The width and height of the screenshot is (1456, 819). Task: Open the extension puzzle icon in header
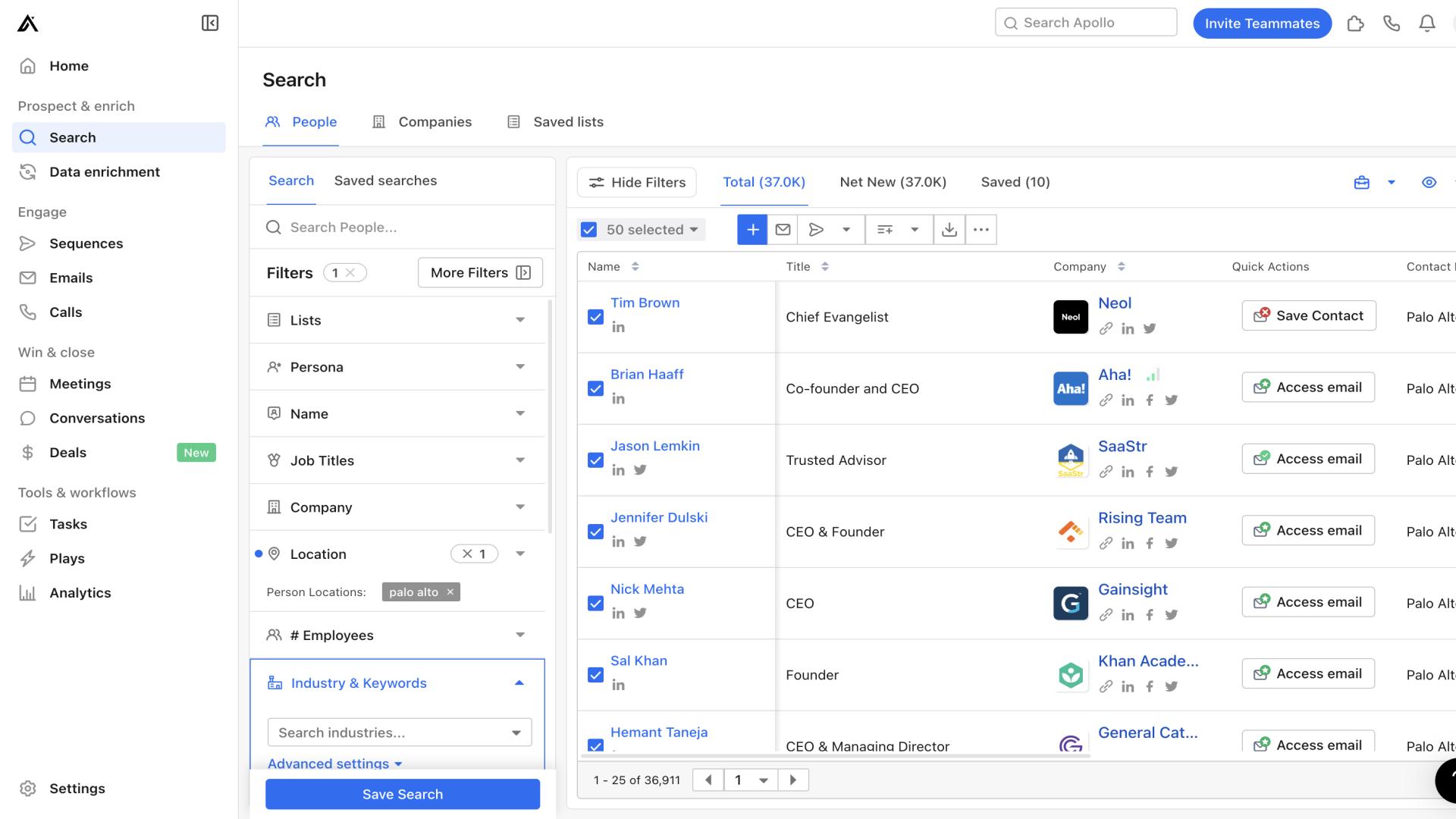(x=1355, y=24)
